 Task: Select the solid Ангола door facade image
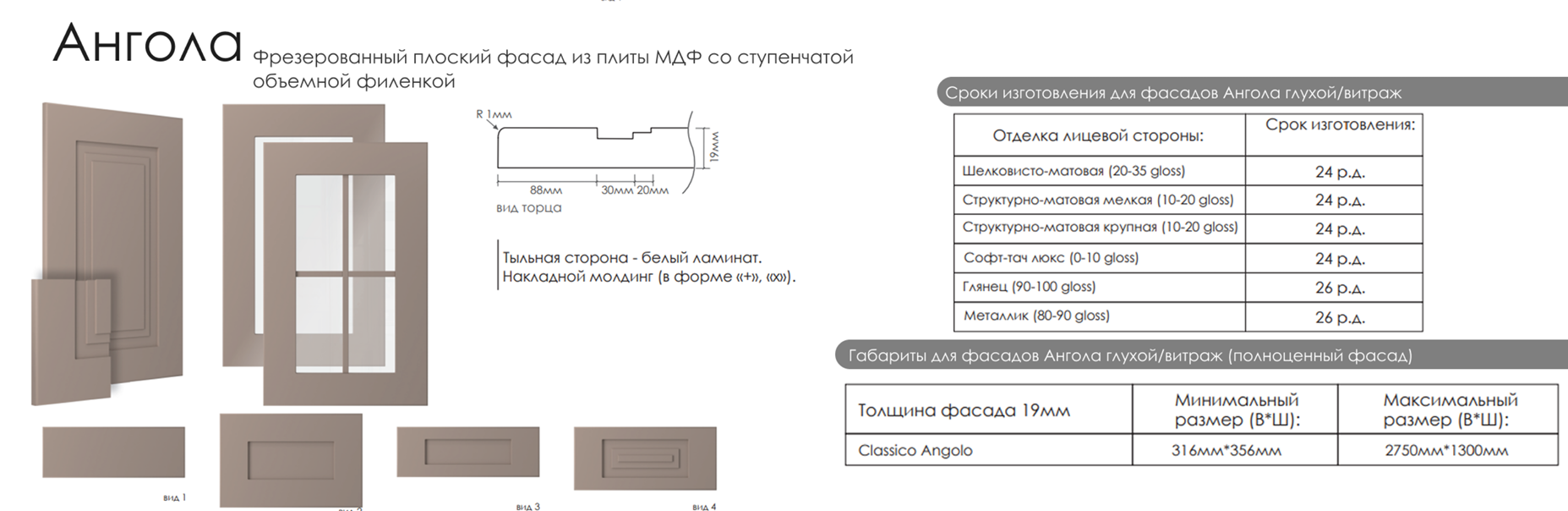click(107, 254)
